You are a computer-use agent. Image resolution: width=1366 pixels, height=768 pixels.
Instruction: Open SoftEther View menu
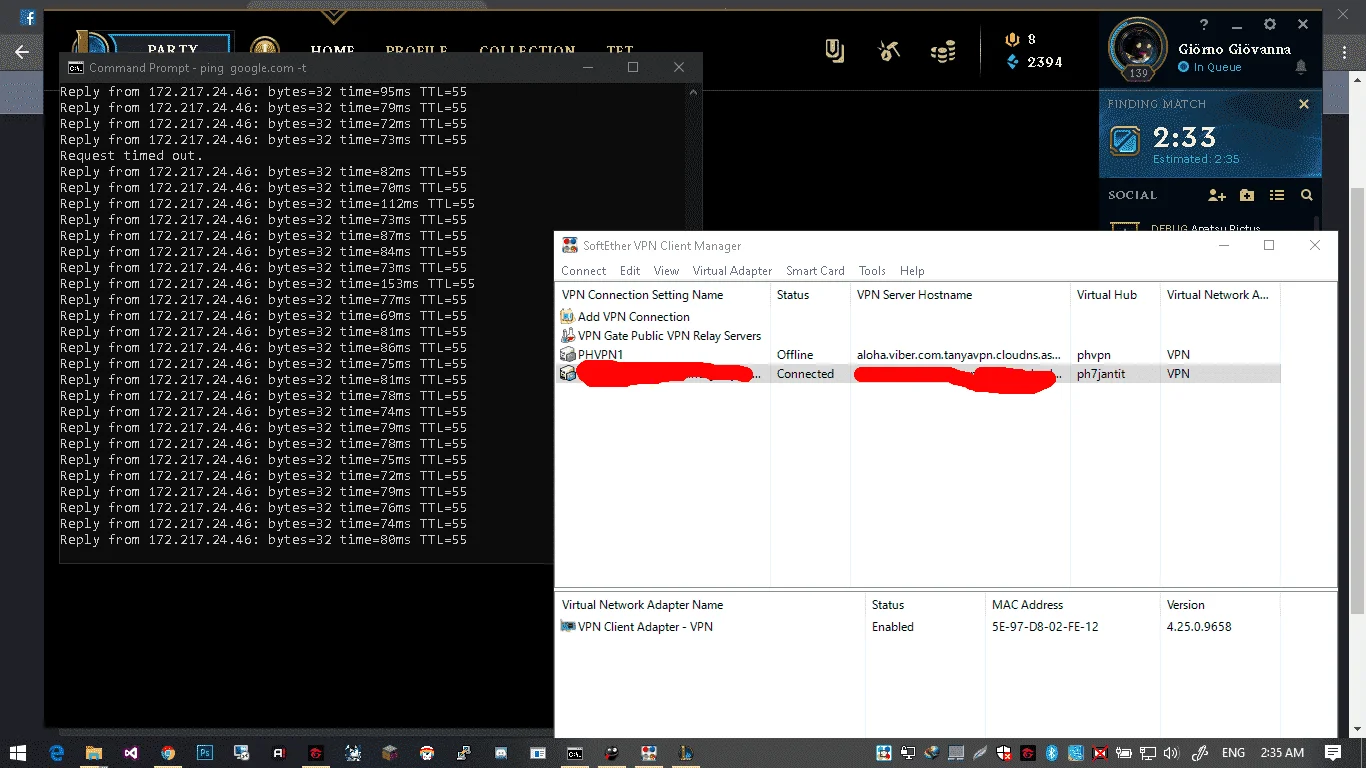click(667, 271)
